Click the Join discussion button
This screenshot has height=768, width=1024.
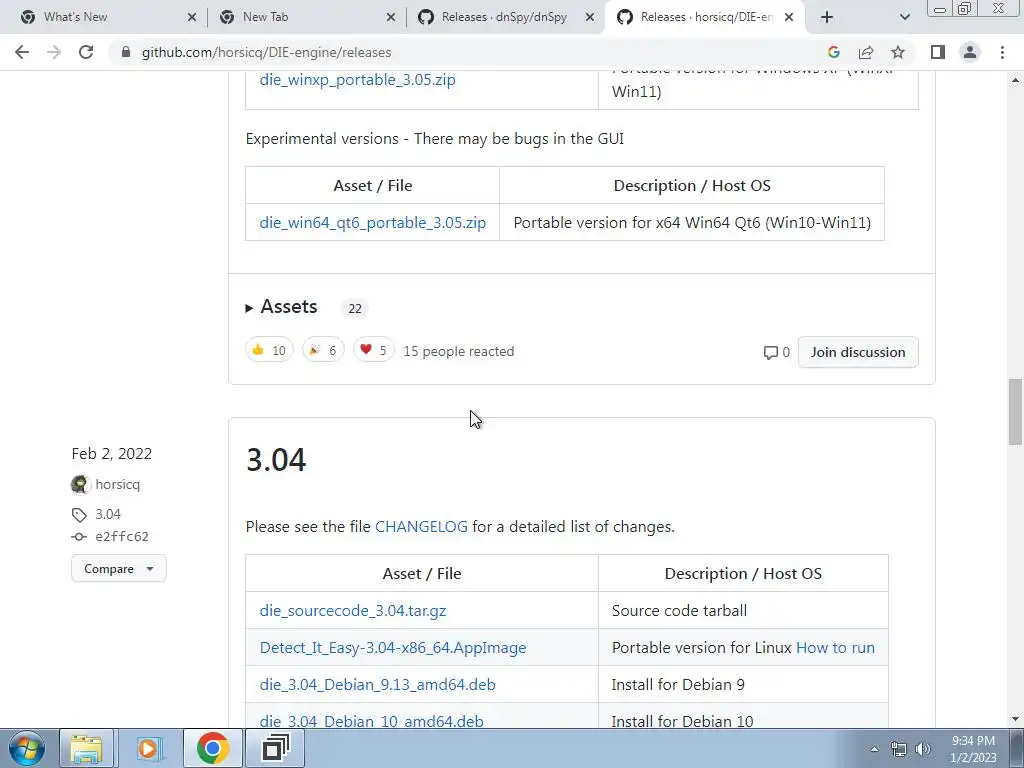858,352
